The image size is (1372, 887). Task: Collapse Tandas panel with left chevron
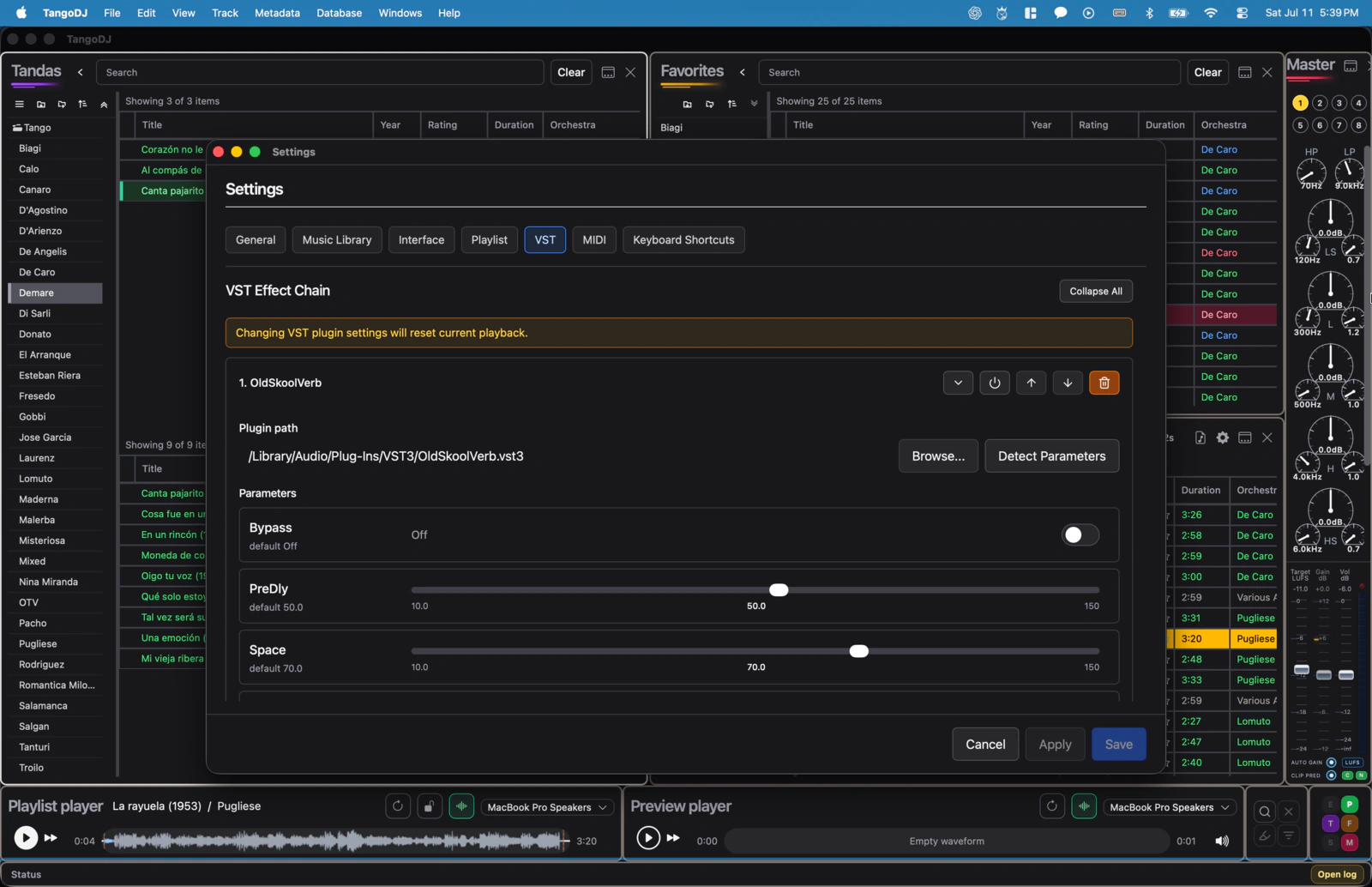(81, 72)
